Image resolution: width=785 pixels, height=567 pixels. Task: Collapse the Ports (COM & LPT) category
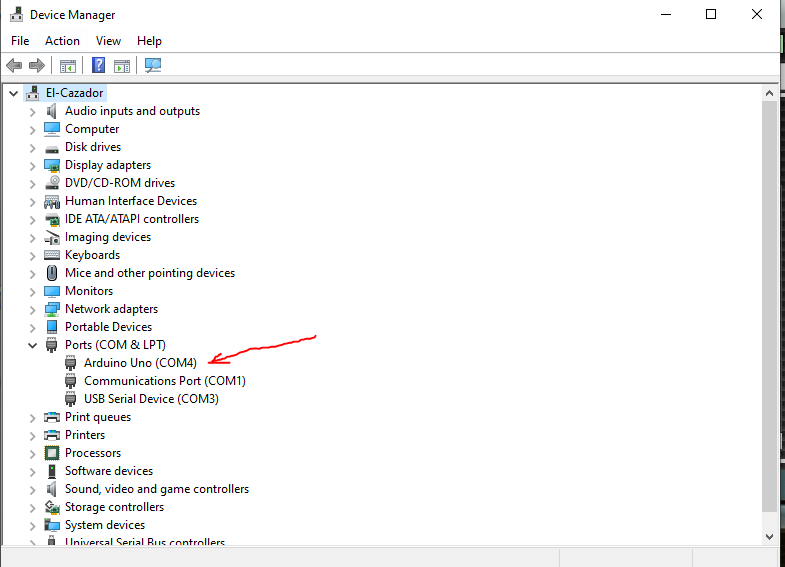(32, 345)
